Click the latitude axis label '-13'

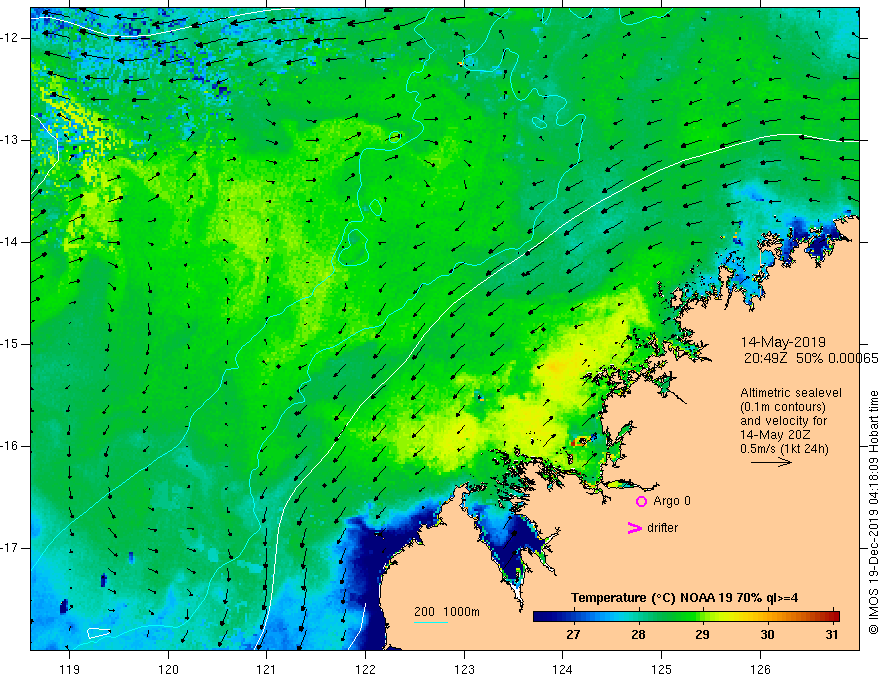point(10,140)
